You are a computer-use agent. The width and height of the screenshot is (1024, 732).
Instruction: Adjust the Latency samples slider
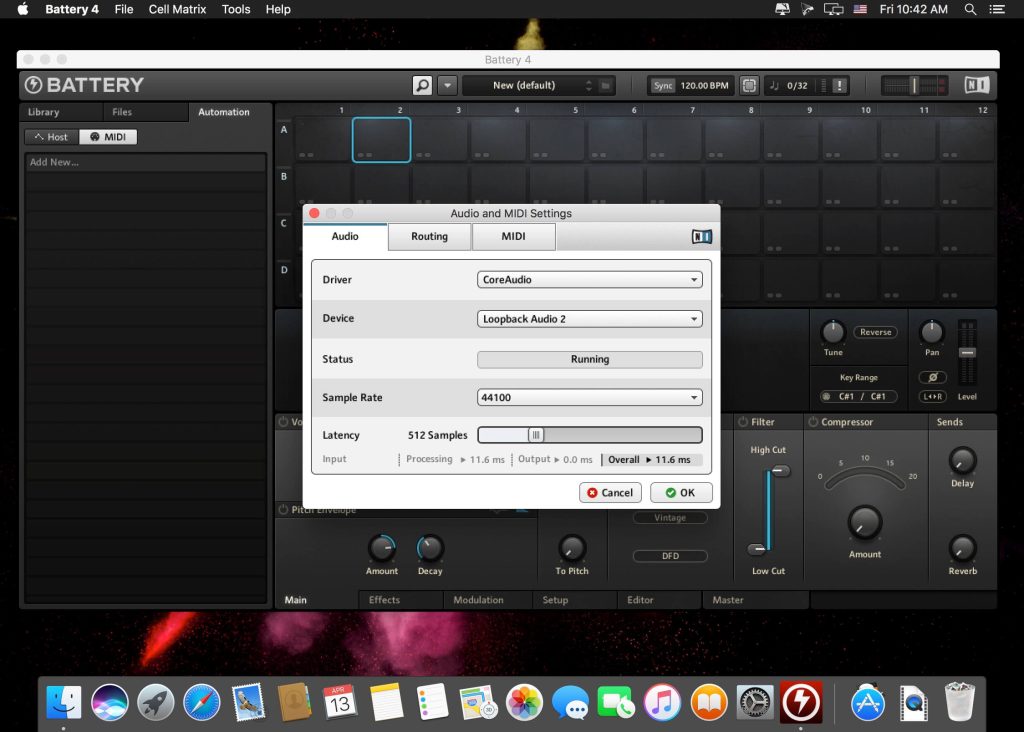click(x=536, y=435)
